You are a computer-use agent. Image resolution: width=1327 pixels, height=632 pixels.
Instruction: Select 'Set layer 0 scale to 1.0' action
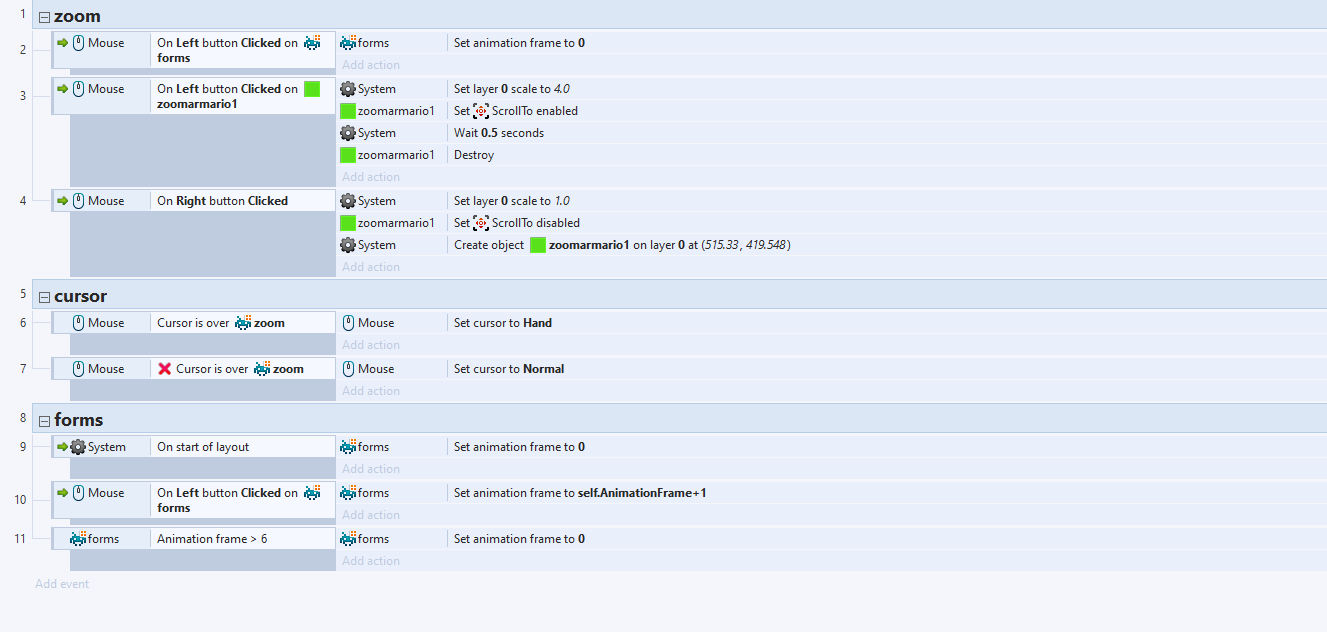511,201
